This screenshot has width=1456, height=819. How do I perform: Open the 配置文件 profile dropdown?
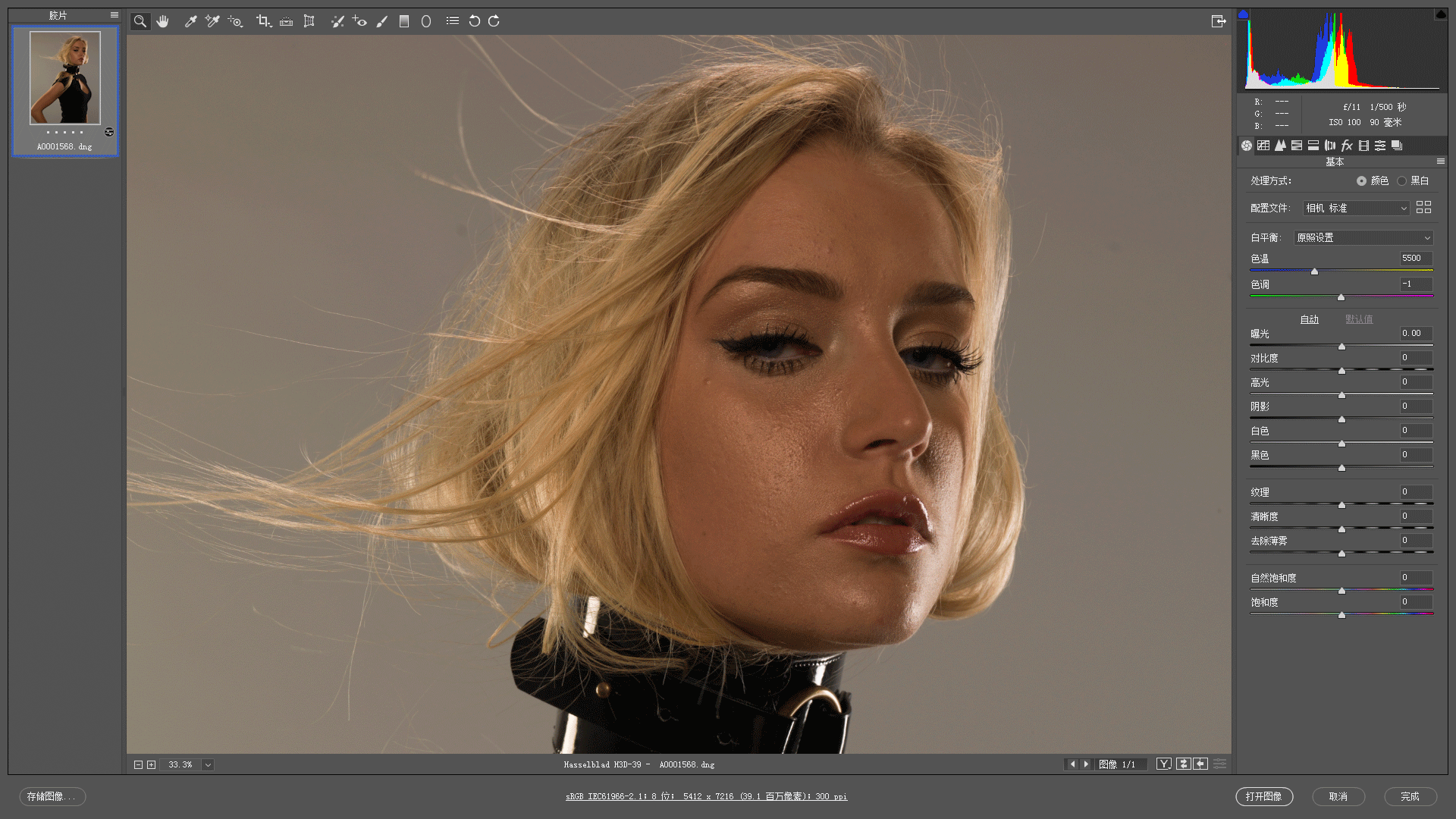pos(1356,208)
